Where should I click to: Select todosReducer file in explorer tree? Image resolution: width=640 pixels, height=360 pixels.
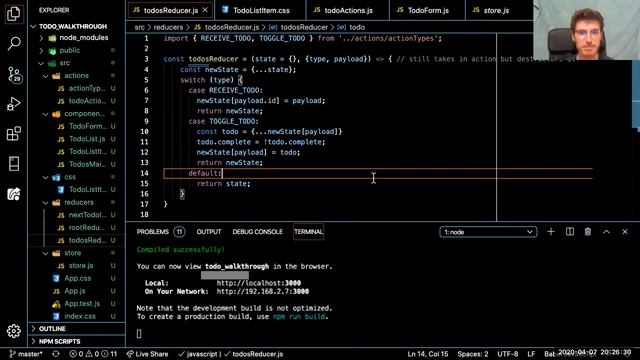(x=77, y=240)
